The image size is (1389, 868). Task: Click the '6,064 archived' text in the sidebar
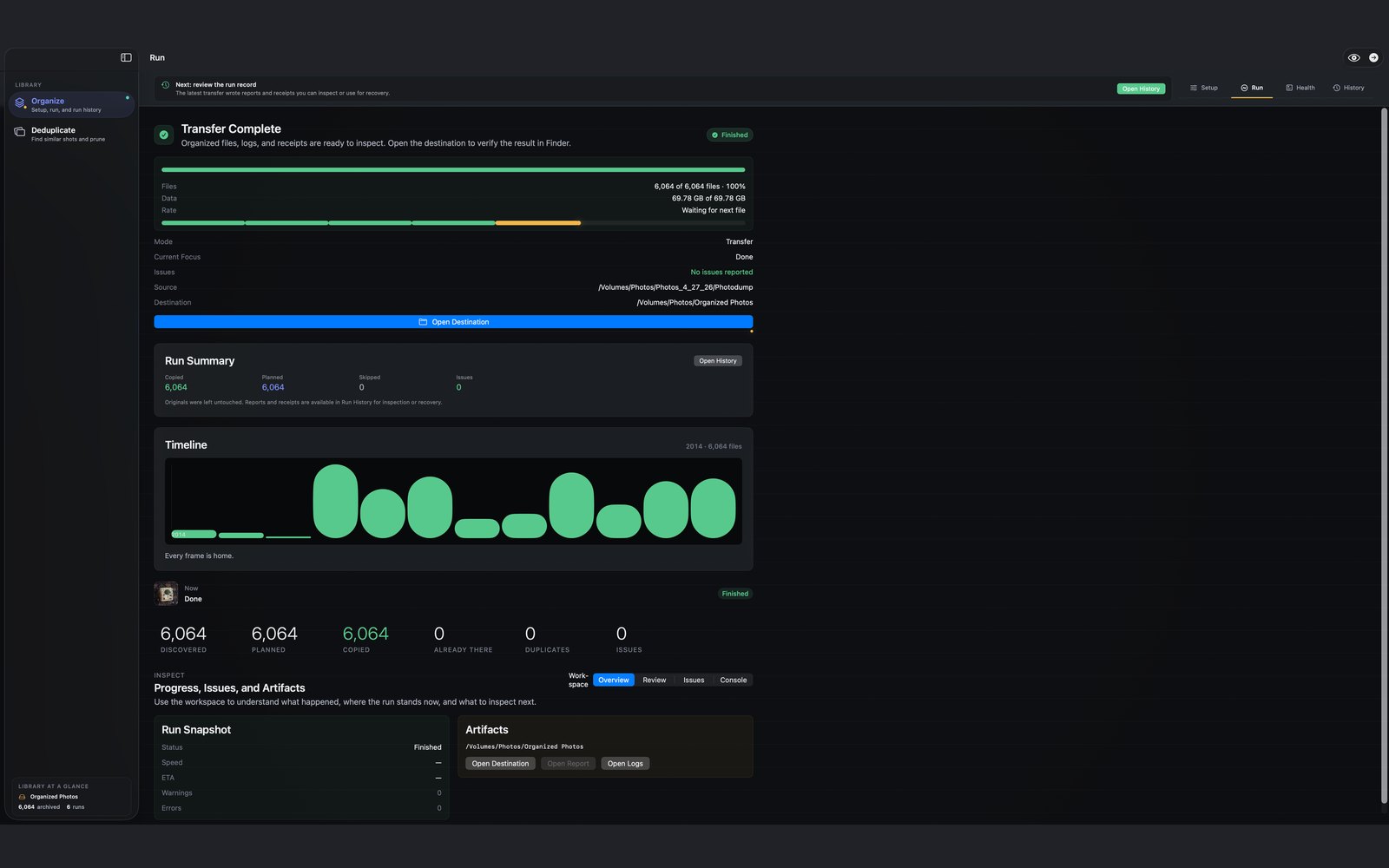[39, 807]
